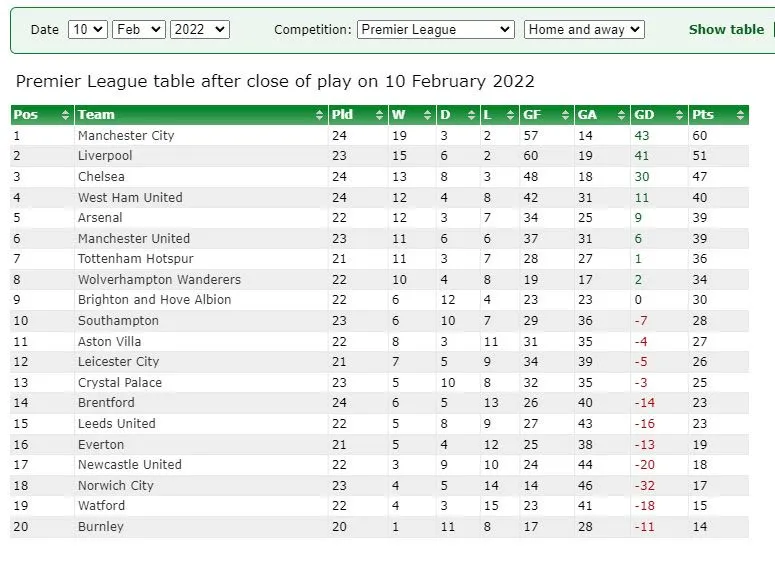775x580 pixels.
Task: Sort table by Pos column arrows
Action: coord(66,115)
